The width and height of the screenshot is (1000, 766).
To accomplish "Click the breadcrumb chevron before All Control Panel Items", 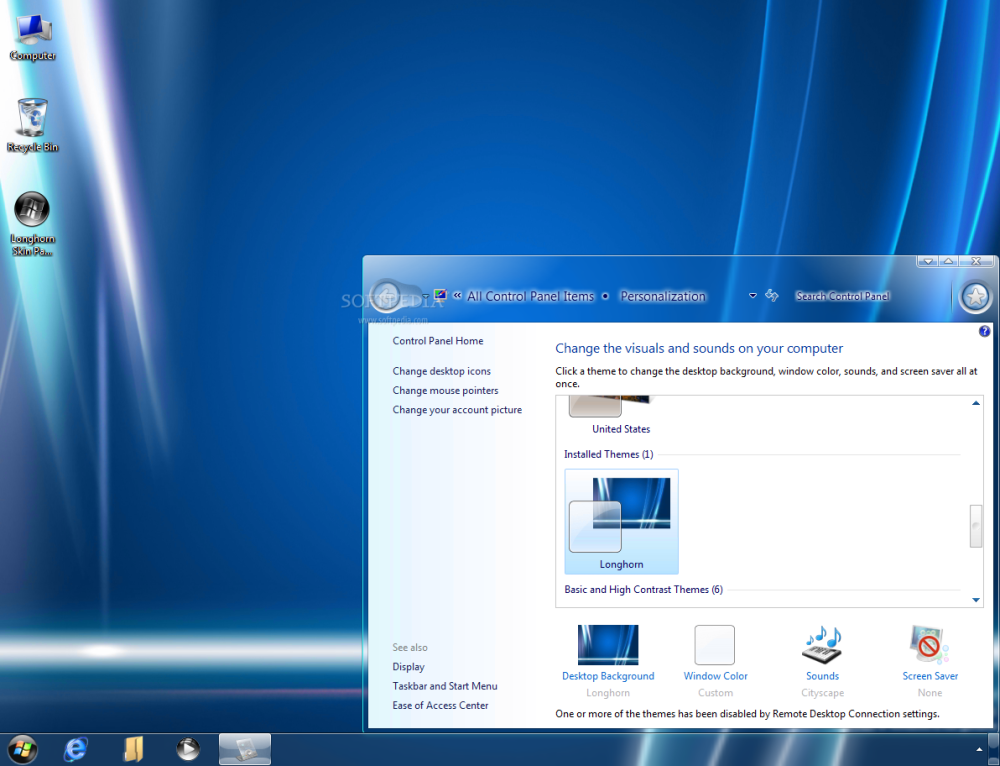I will 456,296.
